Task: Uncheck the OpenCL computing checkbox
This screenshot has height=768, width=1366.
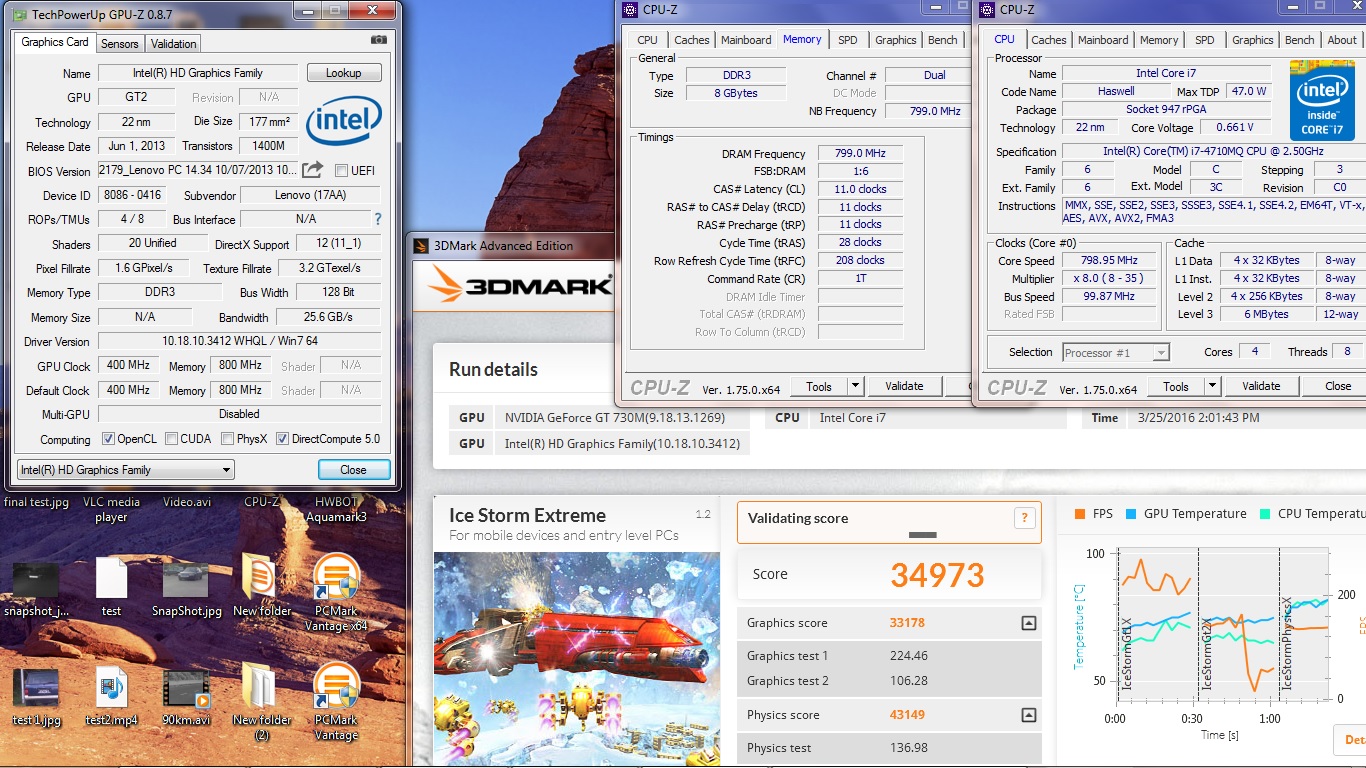Action: [x=108, y=439]
